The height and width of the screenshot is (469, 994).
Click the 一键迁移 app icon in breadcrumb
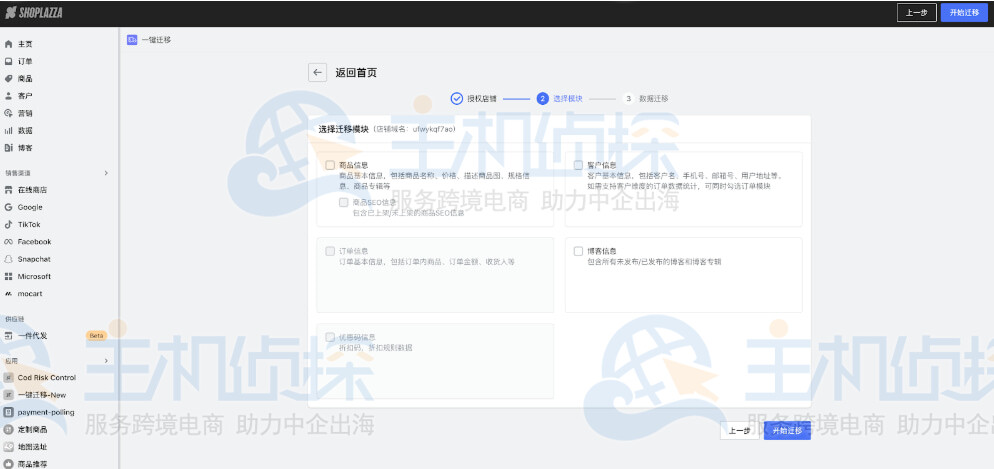132,40
